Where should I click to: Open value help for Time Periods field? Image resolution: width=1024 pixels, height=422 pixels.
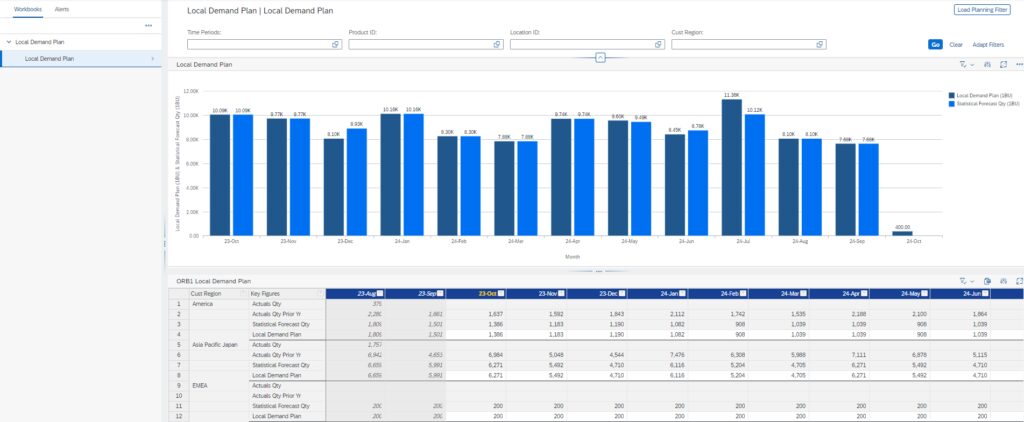[x=335, y=45]
